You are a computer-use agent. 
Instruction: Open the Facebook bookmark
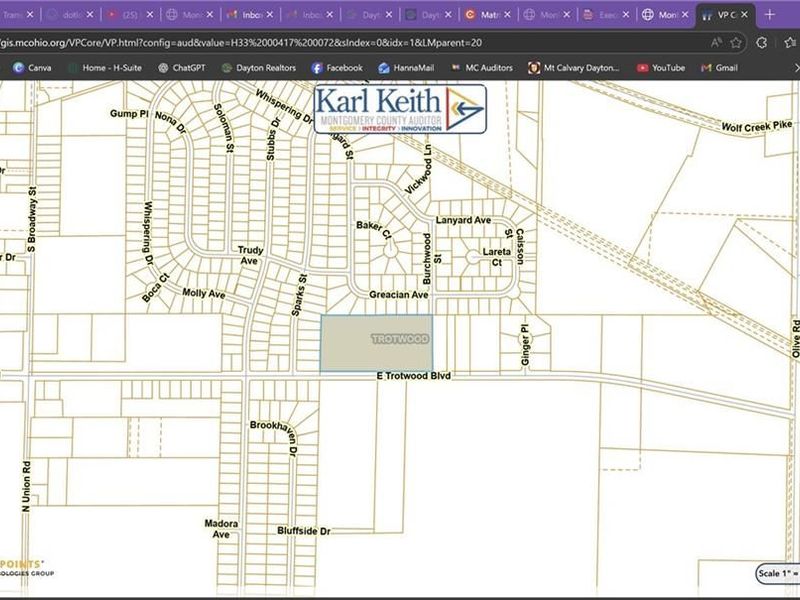[x=337, y=68]
